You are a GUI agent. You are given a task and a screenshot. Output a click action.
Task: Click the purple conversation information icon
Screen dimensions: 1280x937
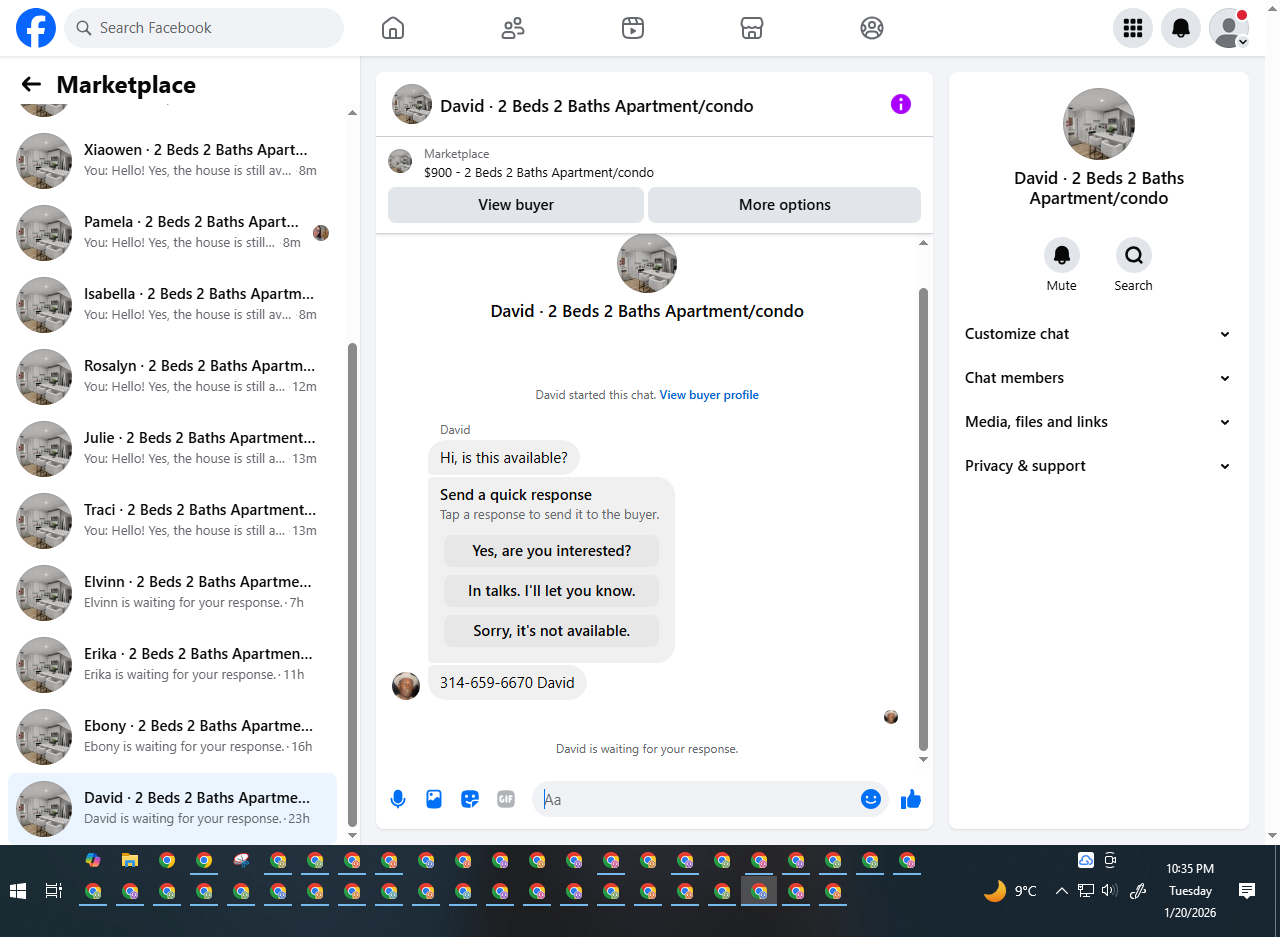(901, 104)
